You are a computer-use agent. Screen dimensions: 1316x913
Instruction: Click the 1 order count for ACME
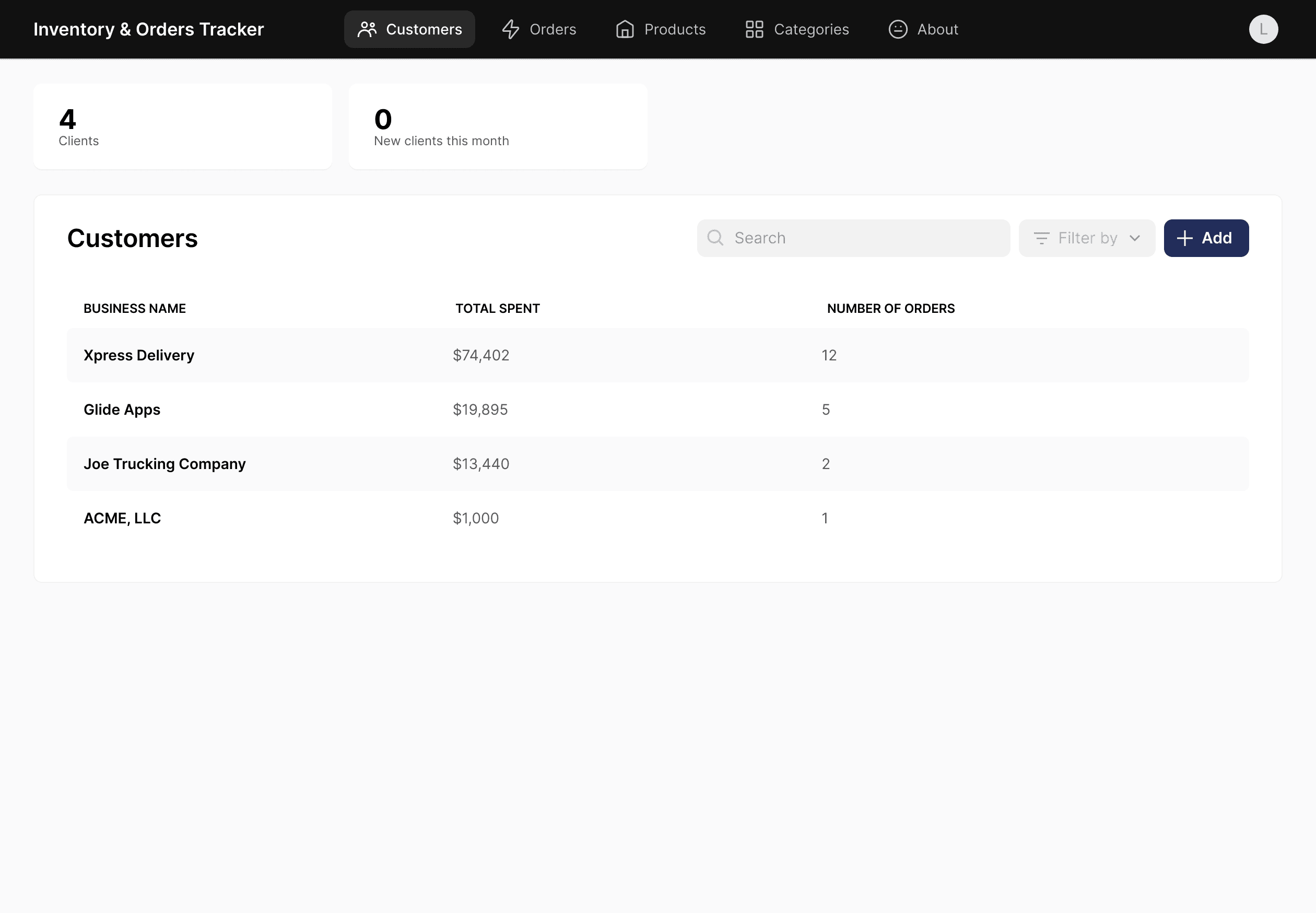825,518
